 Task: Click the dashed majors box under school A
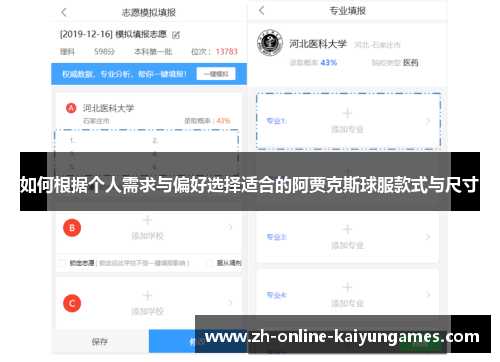click(x=146, y=152)
